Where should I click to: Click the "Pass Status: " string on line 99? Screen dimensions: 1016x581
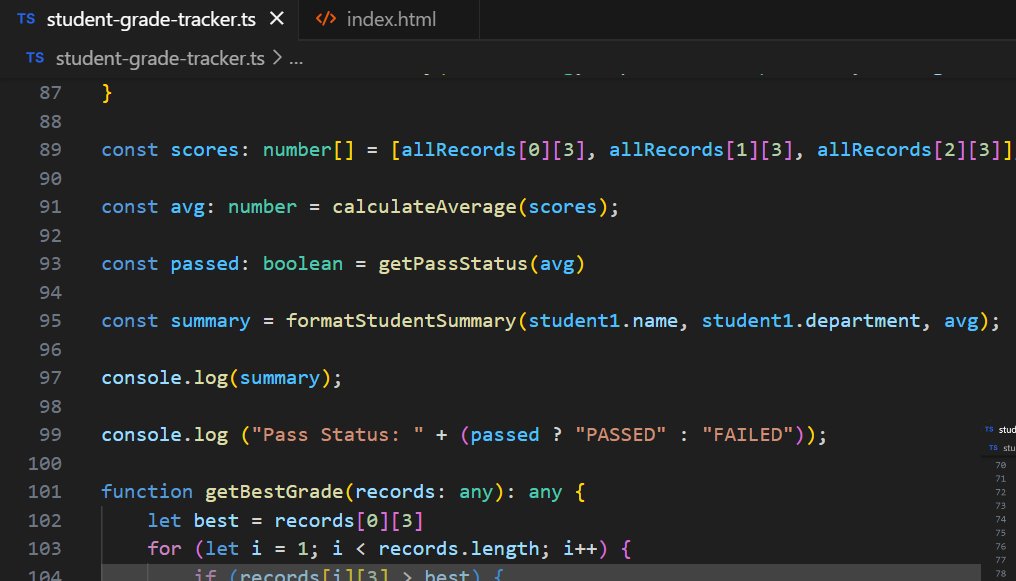click(x=338, y=435)
